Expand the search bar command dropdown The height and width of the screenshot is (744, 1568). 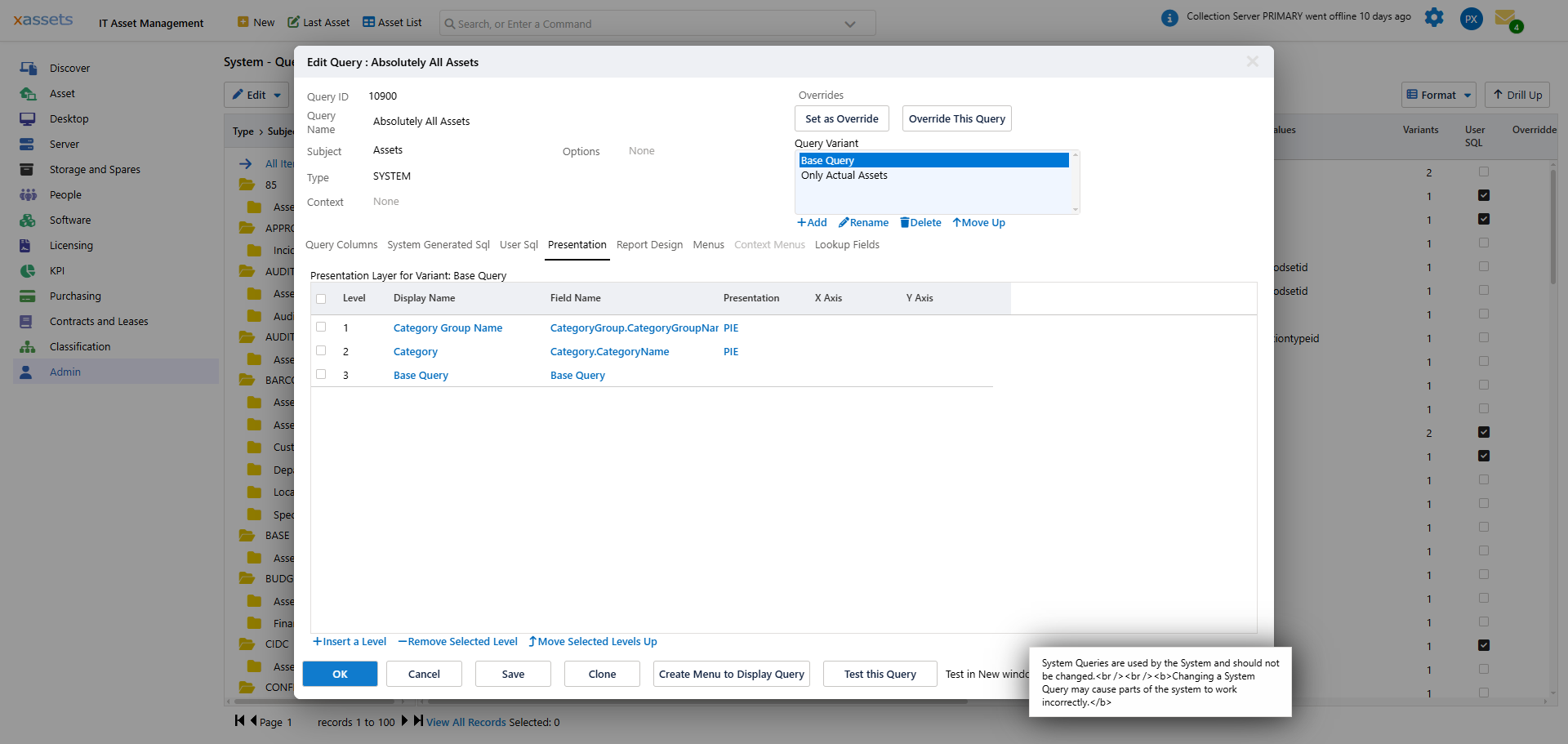(x=849, y=23)
